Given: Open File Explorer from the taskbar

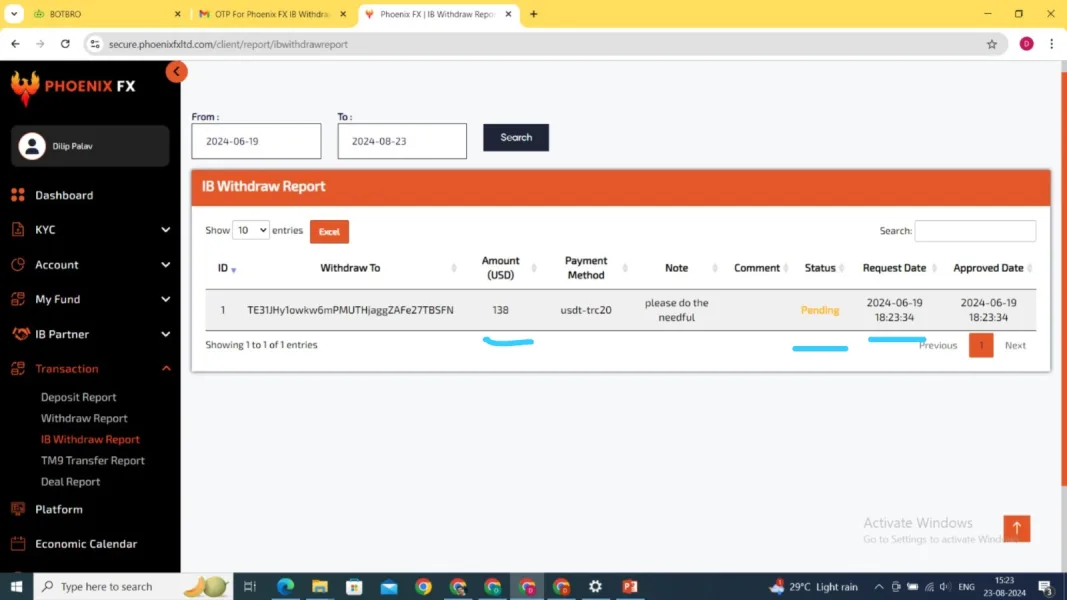Looking at the screenshot, I should click(x=320, y=586).
